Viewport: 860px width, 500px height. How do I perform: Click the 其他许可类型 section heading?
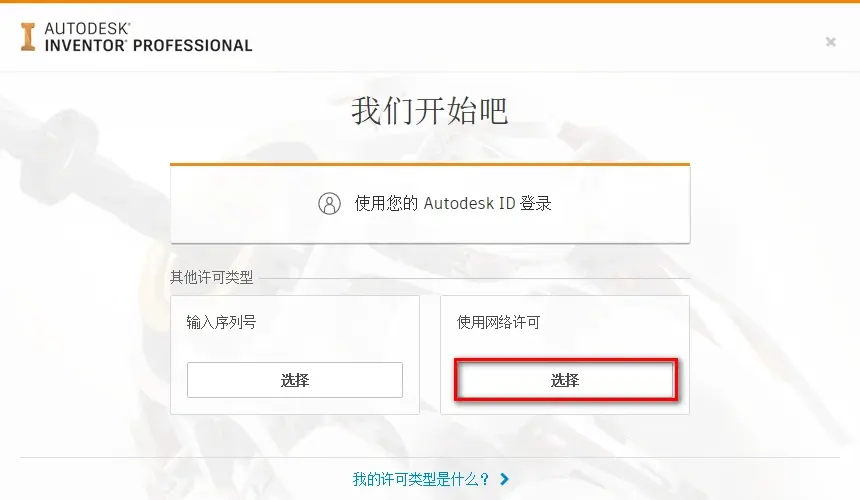[212, 277]
